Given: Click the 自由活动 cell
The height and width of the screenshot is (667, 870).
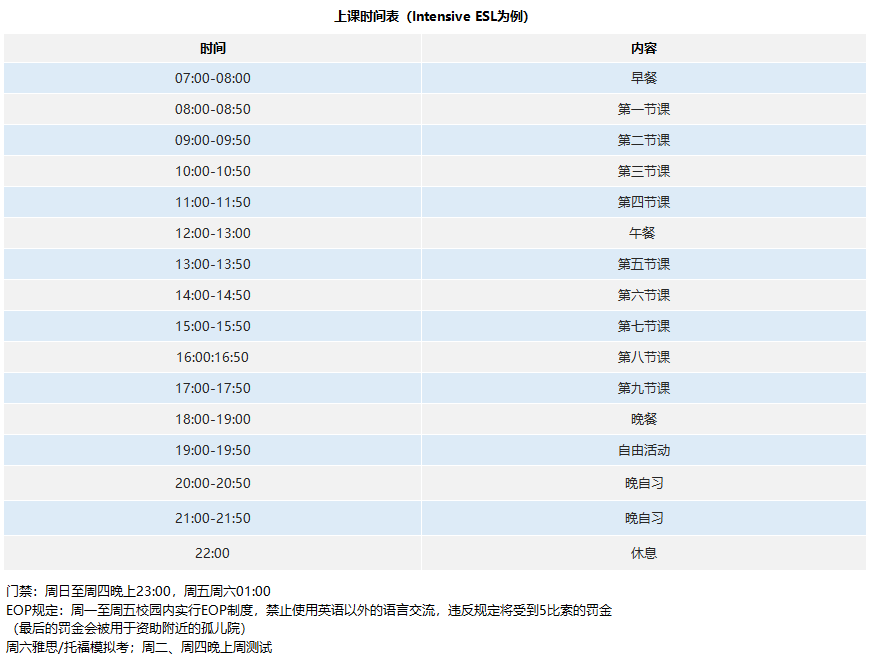Looking at the screenshot, I should click(644, 451).
